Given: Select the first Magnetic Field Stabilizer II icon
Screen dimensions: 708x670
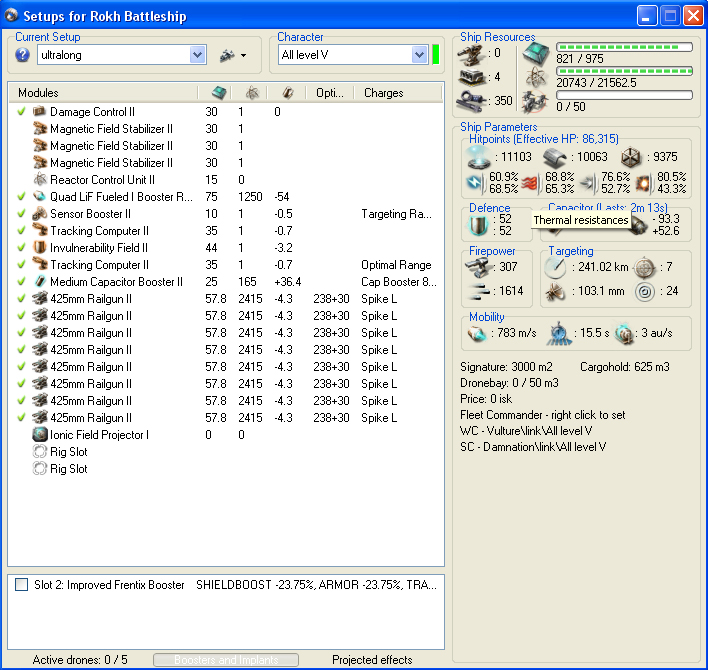Looking at the screenshot, I should (x=40, y=129).
